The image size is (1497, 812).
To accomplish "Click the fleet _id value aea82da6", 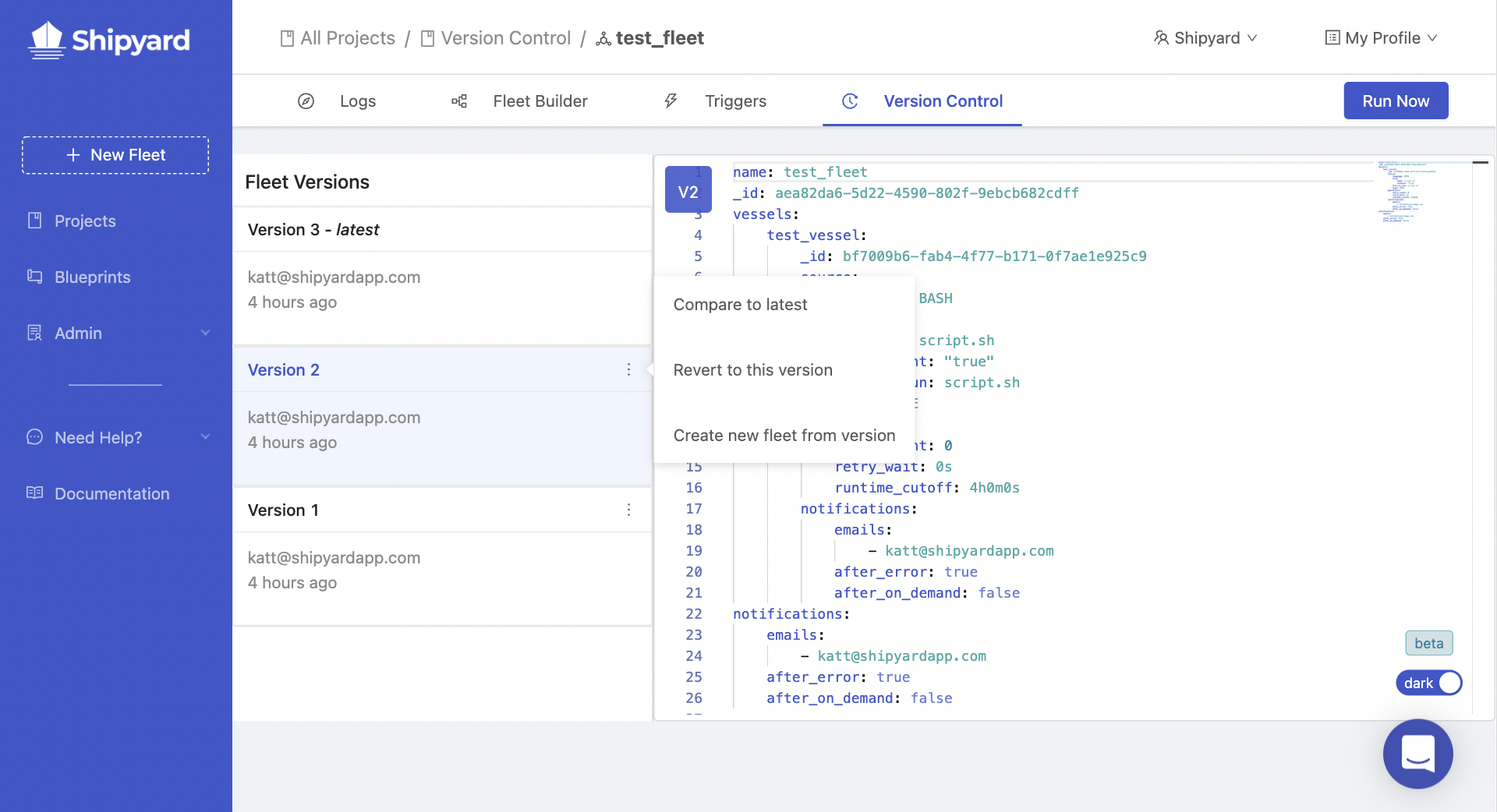I will (x=926, y=193).
